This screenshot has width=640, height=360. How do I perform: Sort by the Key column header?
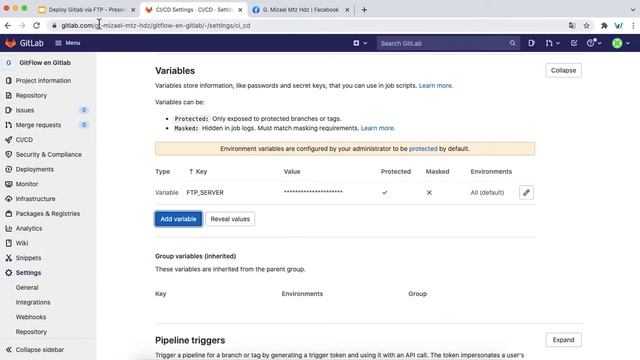(x=198, y=171)
